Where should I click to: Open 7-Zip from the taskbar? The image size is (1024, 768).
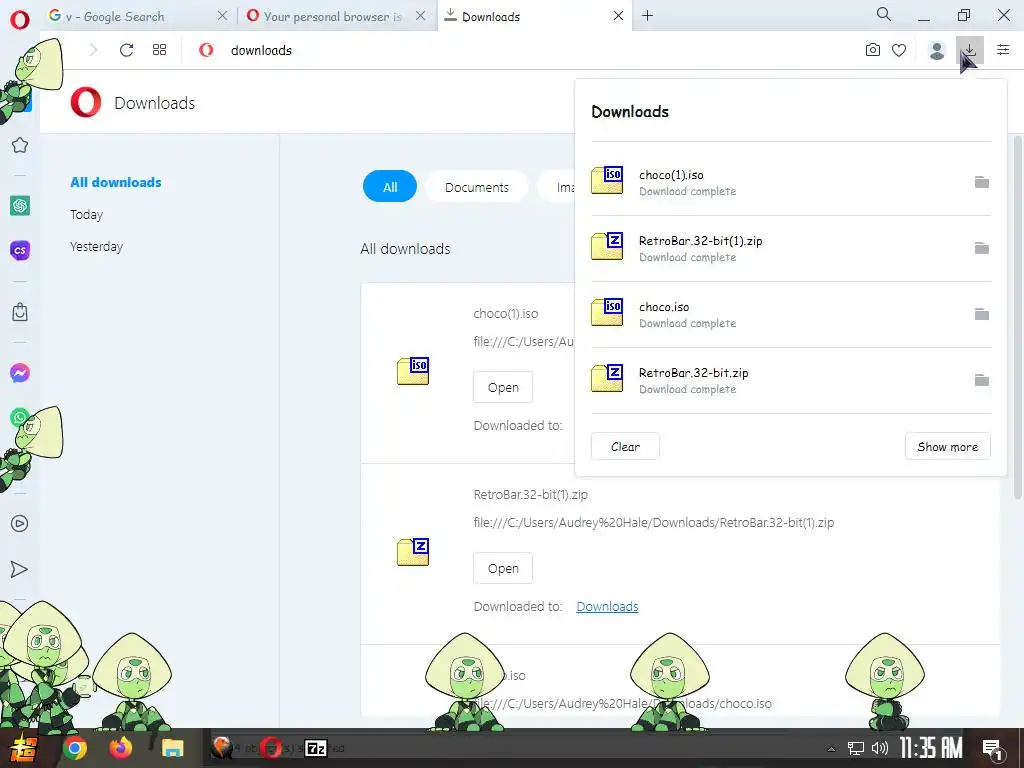[316, 748]
